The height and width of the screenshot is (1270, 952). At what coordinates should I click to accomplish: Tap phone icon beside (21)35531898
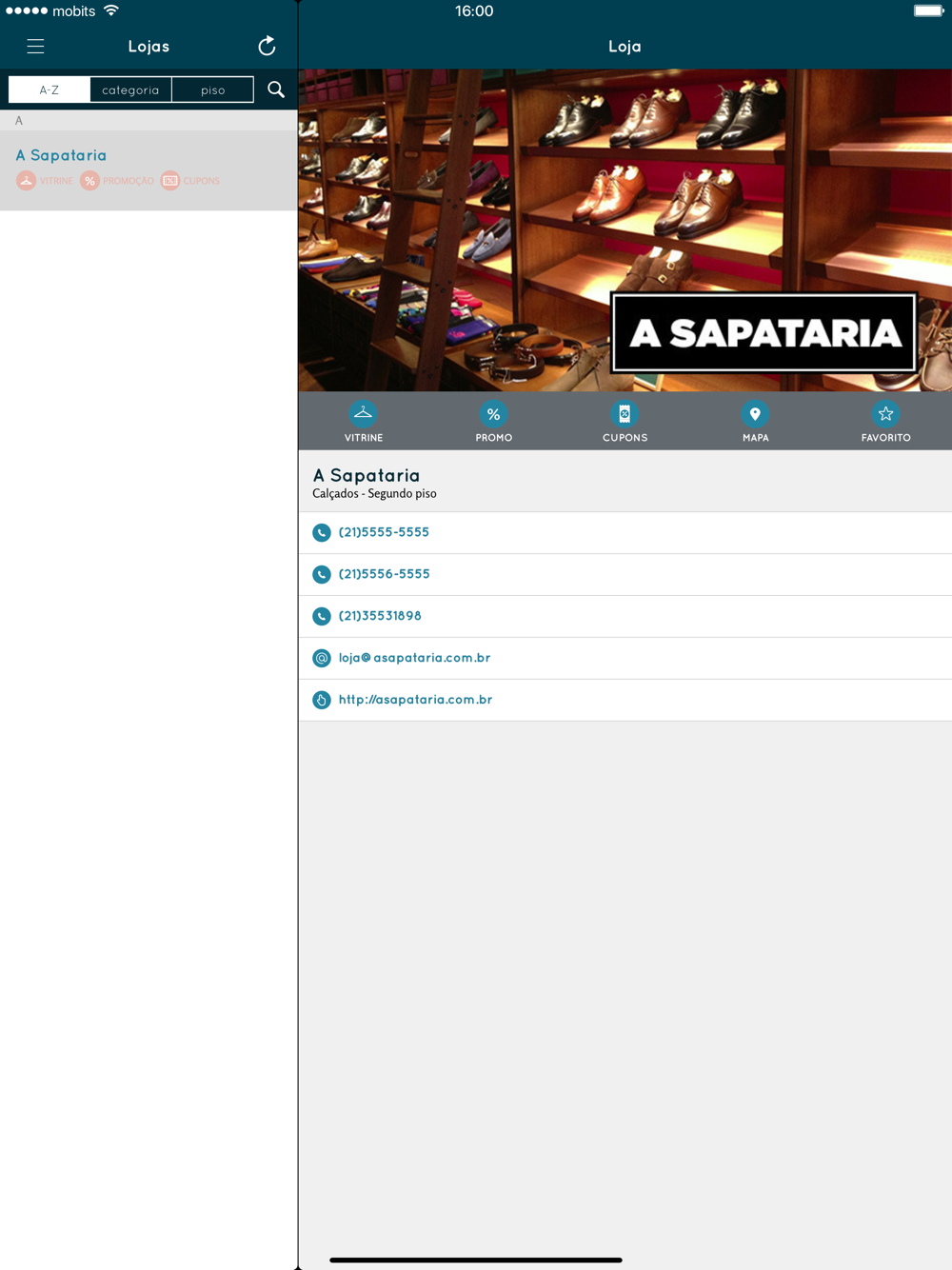[322, 617]
